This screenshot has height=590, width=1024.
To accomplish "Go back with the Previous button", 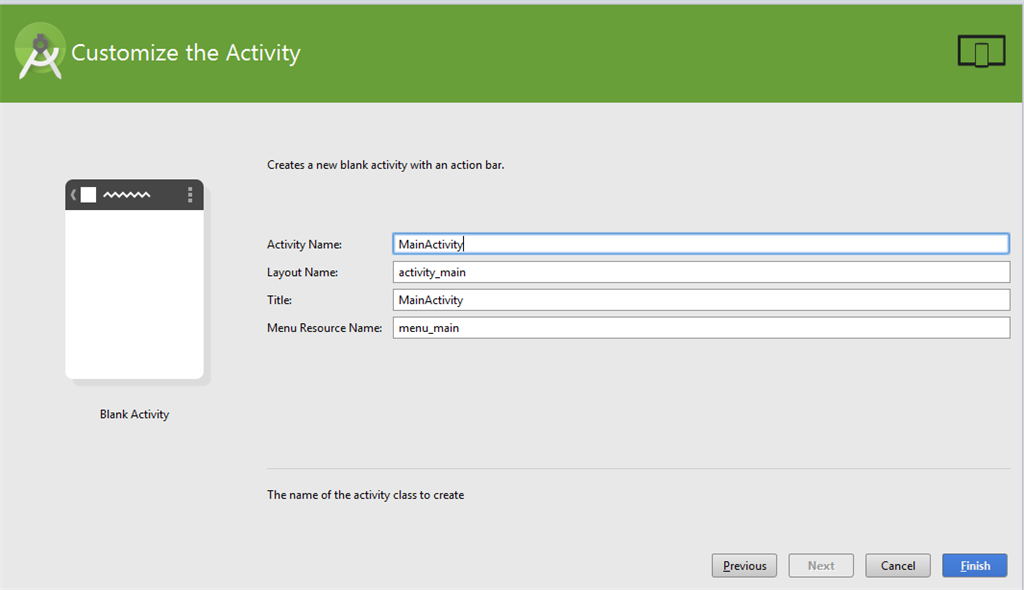I will 744,566.
